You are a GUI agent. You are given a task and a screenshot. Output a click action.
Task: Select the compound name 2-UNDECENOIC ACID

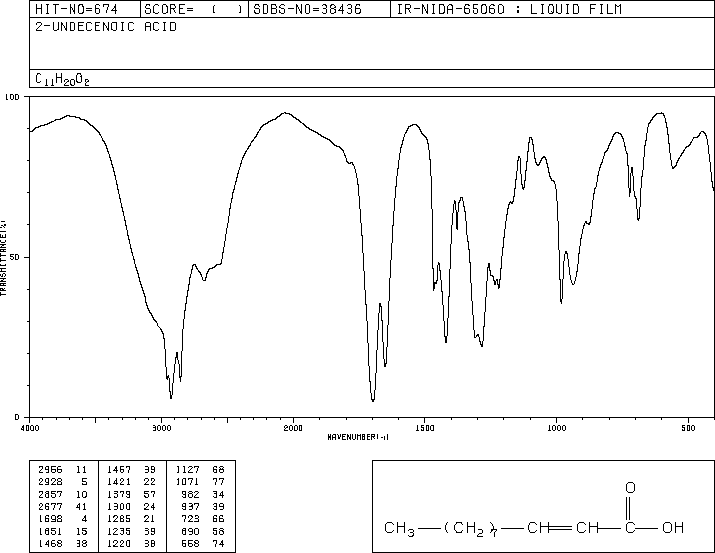point(106,27)
